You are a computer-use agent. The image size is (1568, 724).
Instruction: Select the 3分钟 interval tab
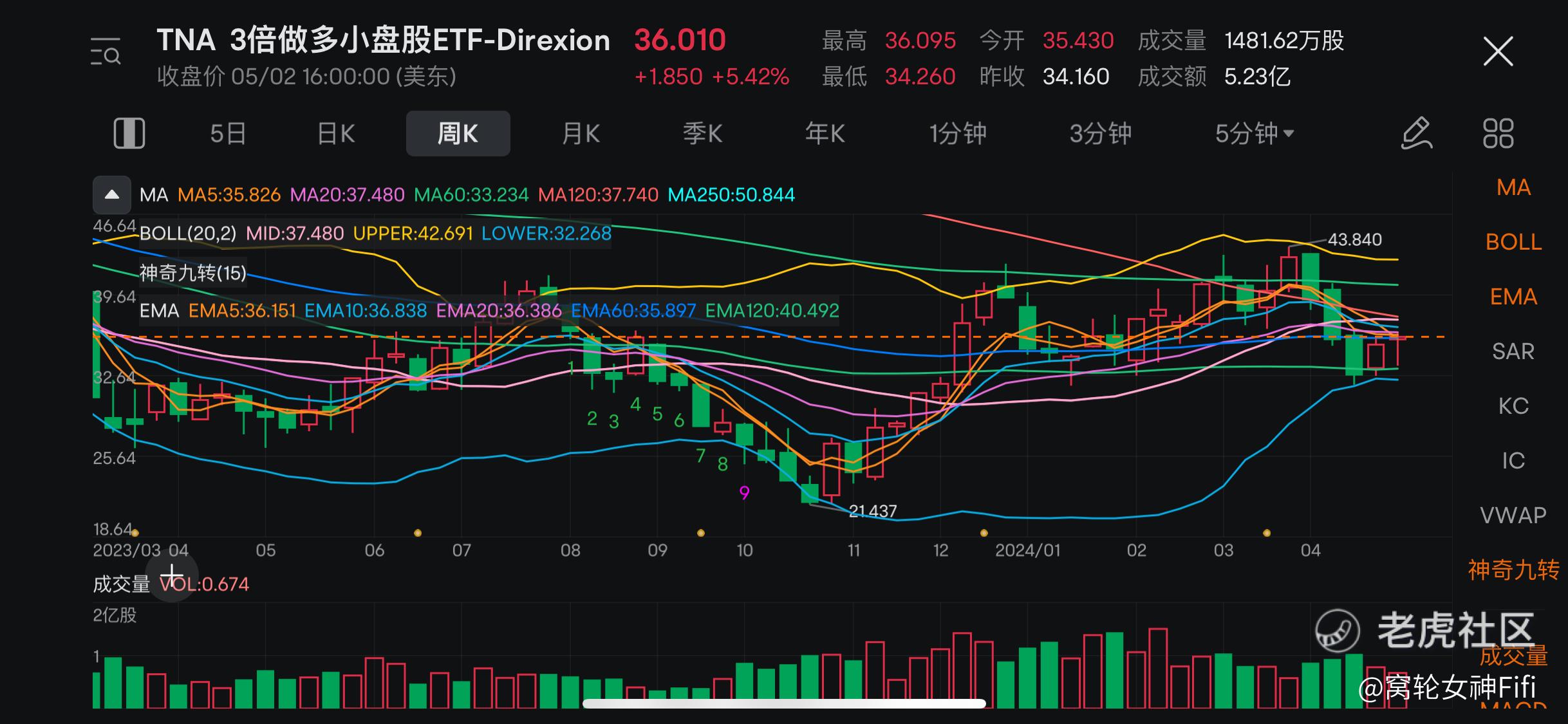pyautogui.click(x=1100, y=134)
